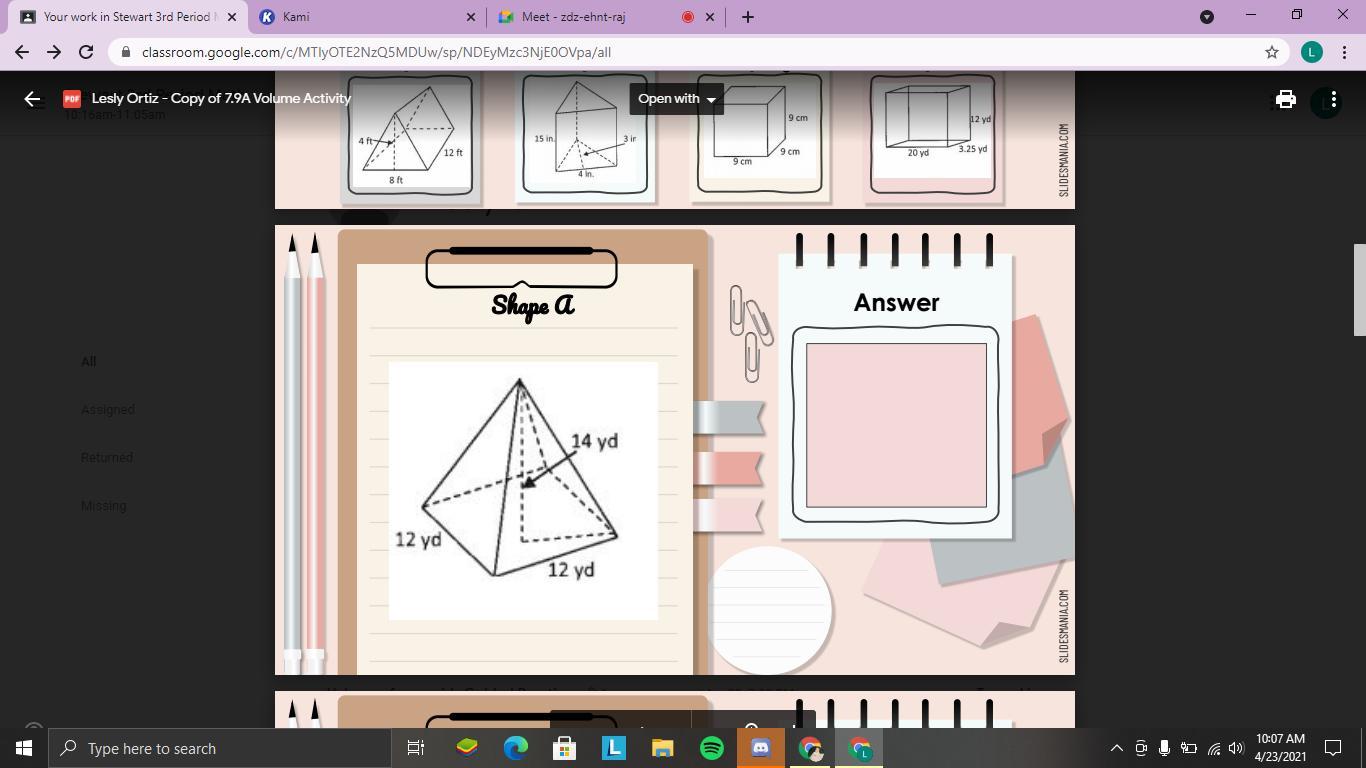Click the Type here to search box
Image resolution: width=1366 pixels, height=768 pixels.
coord(219,748)
